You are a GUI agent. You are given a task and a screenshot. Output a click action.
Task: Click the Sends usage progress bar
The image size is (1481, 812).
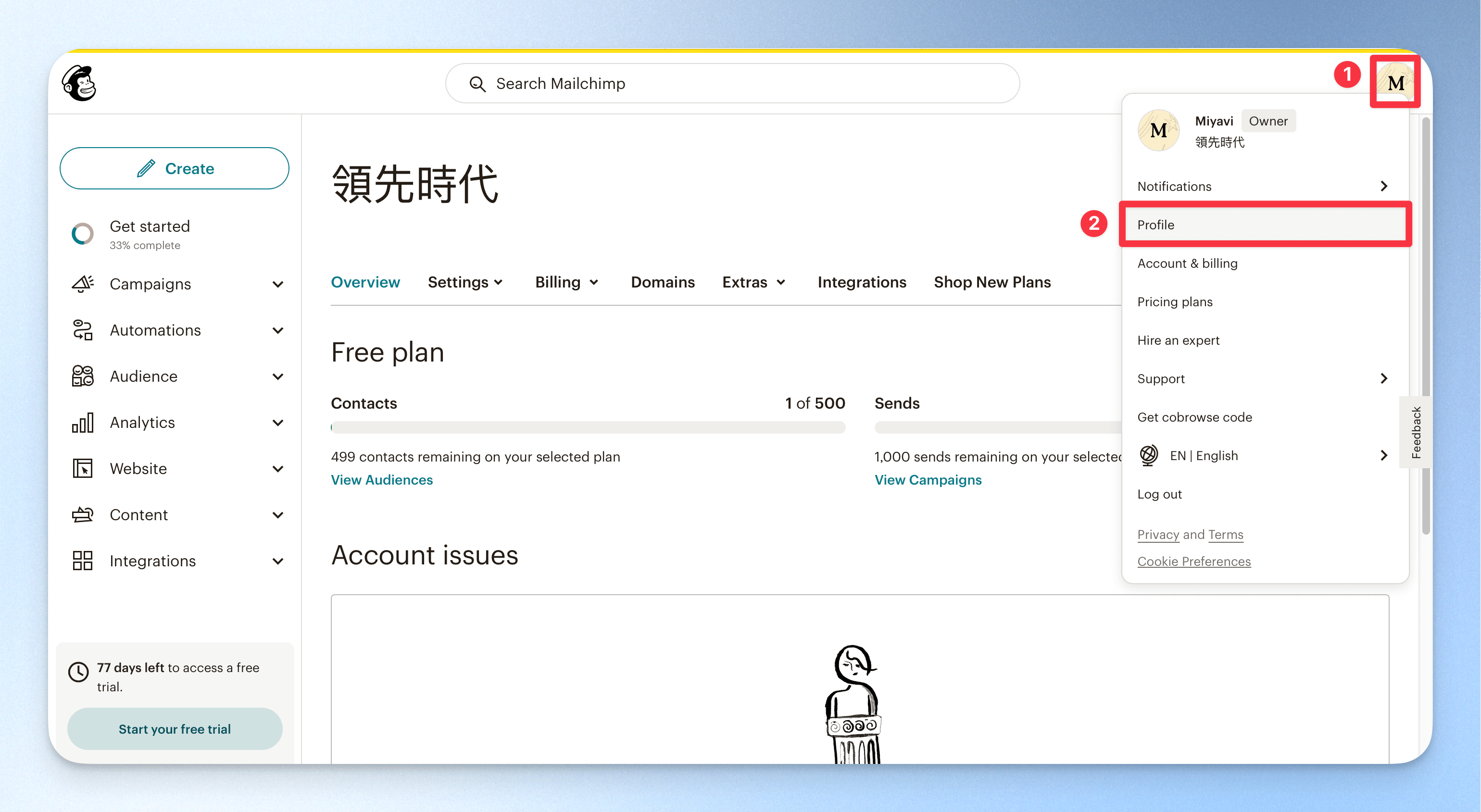[998, 427]
